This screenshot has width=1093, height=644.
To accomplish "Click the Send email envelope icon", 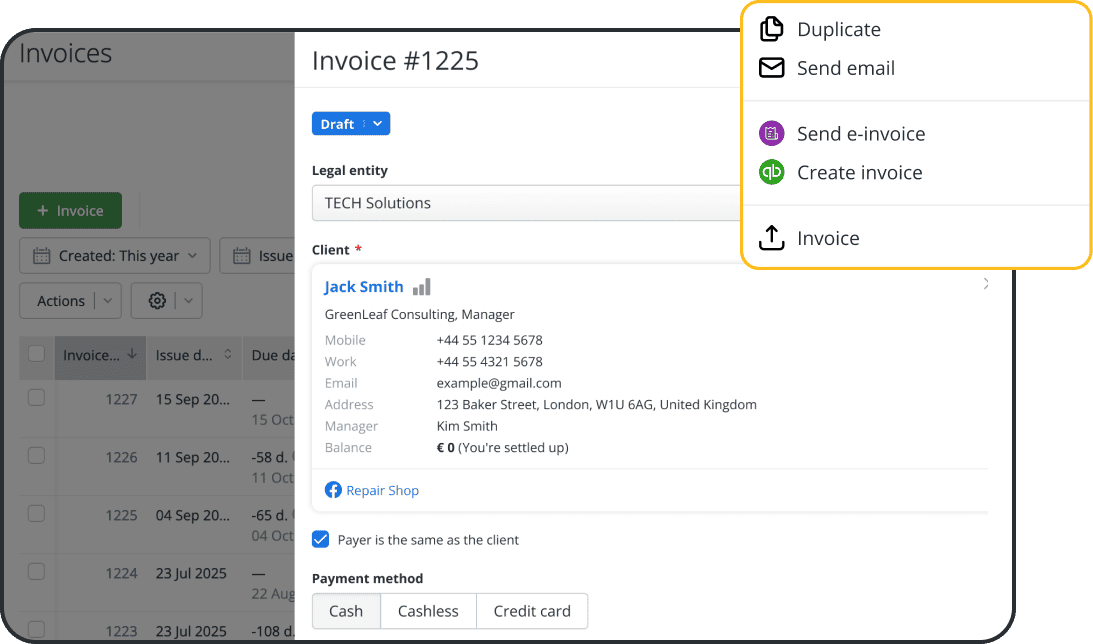I will (x=771, y=68).
